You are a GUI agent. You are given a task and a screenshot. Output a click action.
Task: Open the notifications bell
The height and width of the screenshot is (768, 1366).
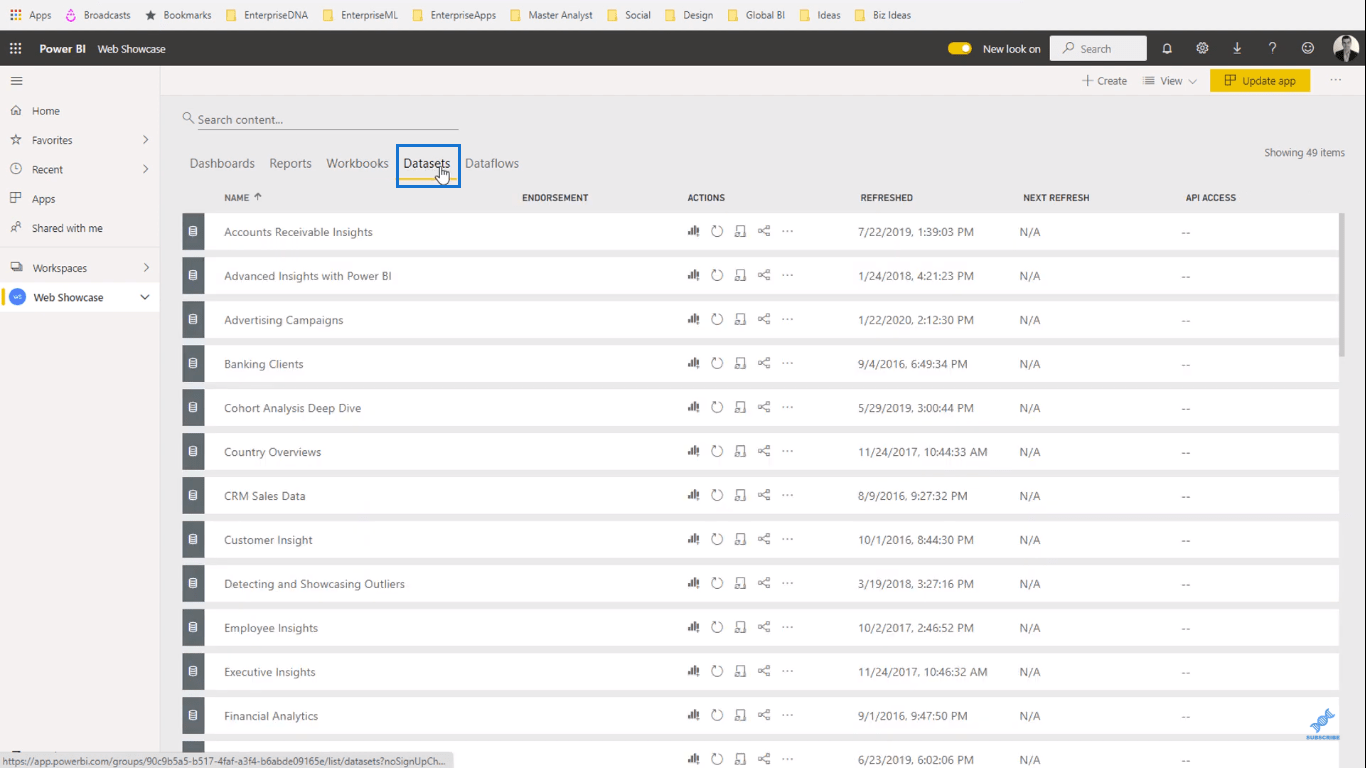[x=1167, y=48]
